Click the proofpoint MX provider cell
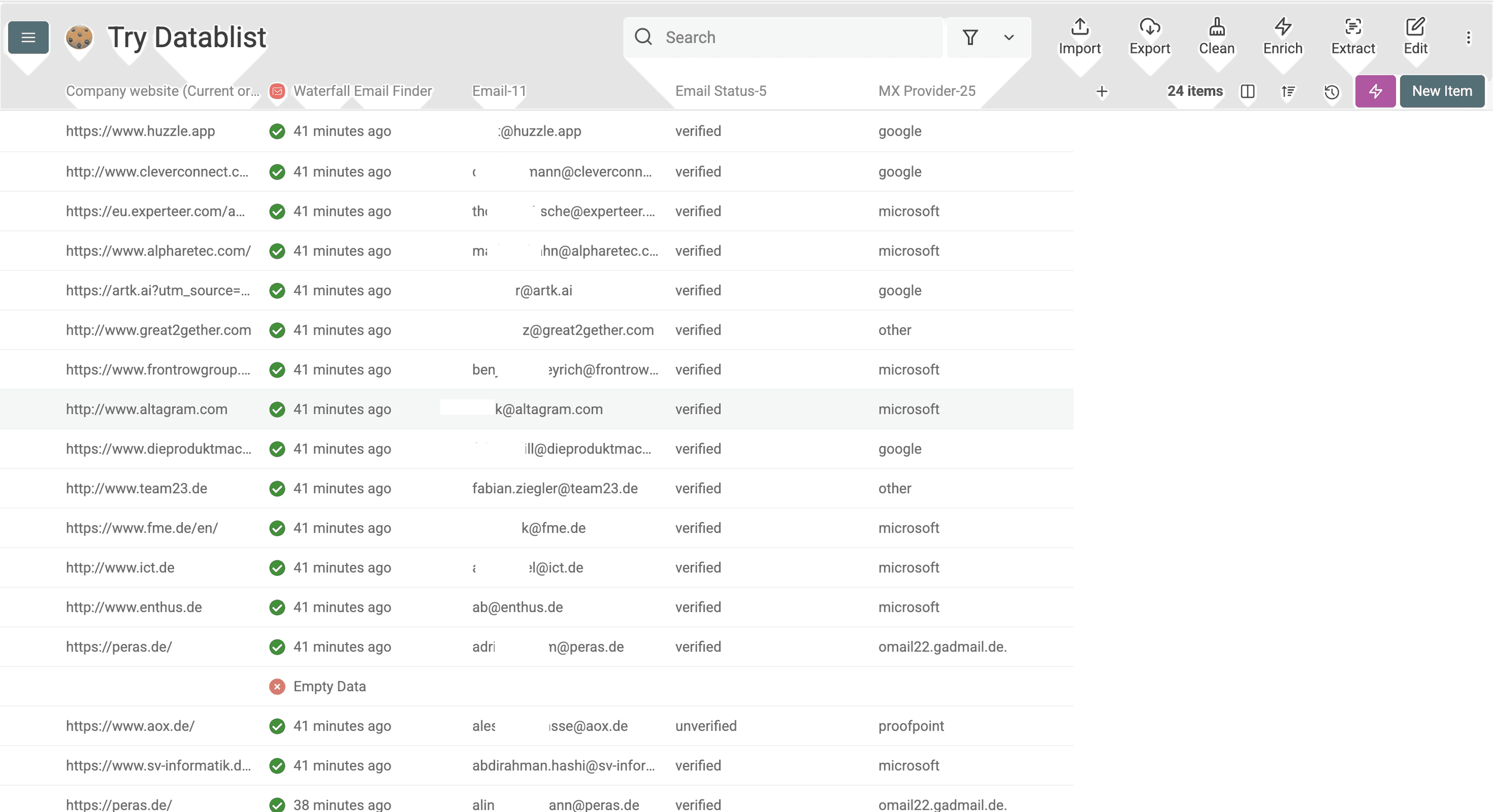Viewport: 1493px width, 812px height. pos(910,725)
